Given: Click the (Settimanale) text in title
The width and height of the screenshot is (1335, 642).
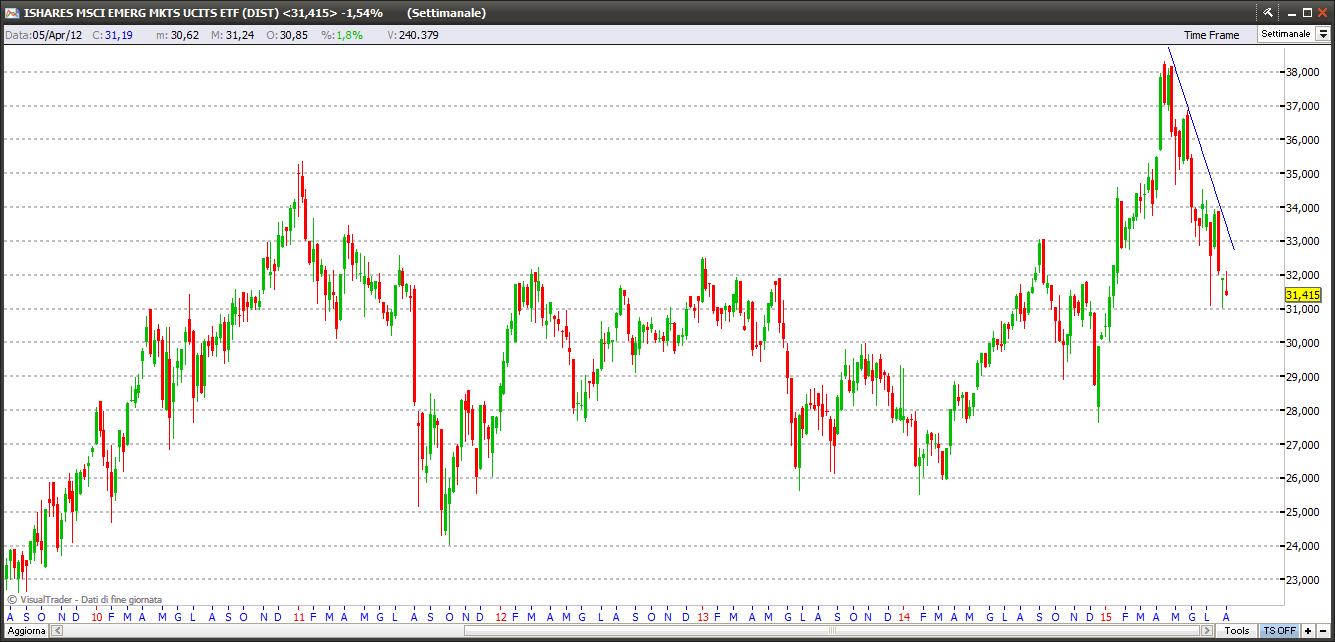Looking at the screenshot, I should pos(447,13).
